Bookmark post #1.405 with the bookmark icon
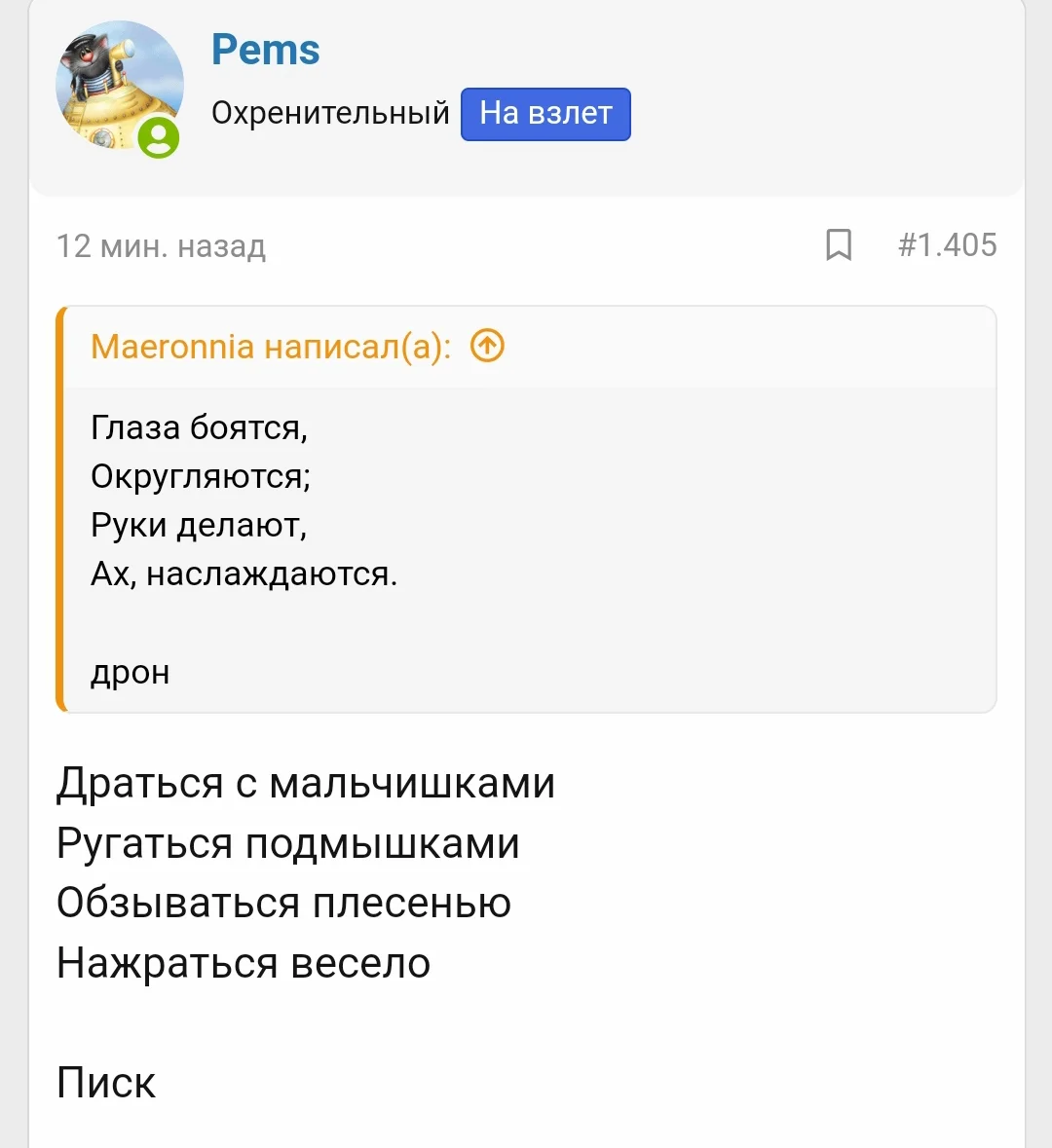Viewport: 1052px width, 1148px height. (x=838, y=245)
